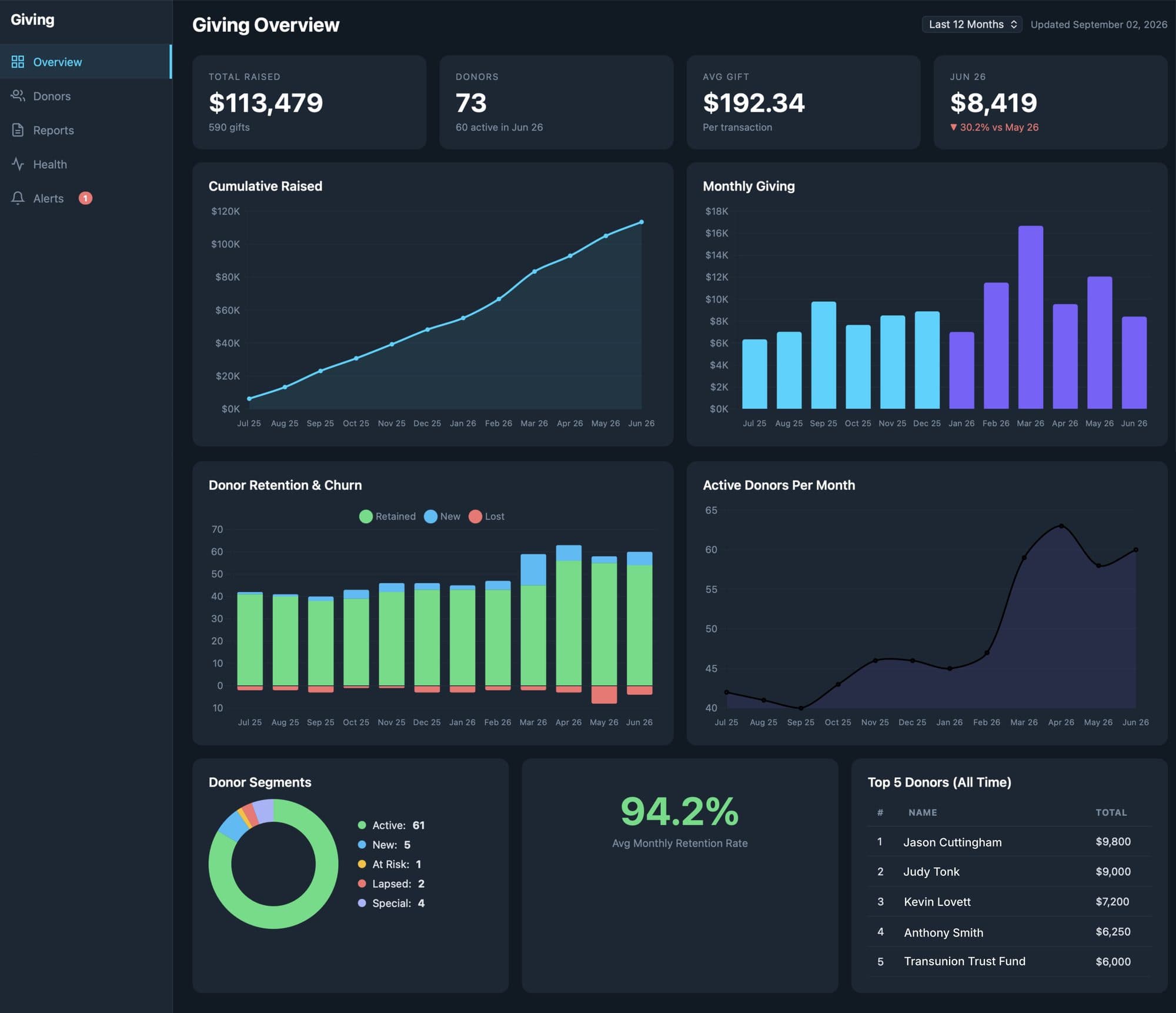Toggle the New legend item
1176x1013 pixels.
[x=442, y=517]
